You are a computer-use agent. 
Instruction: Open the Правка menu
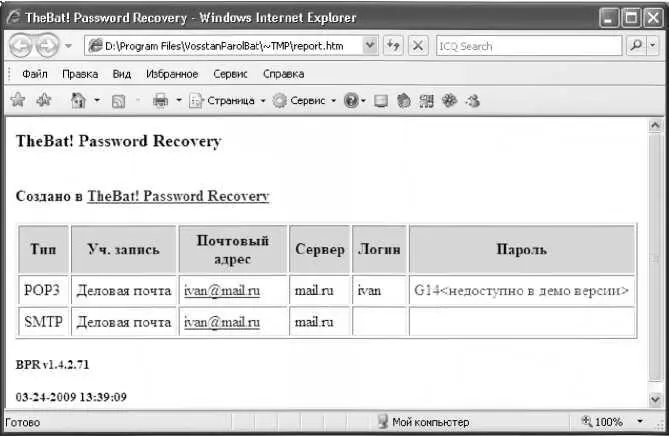[x=80, y=74]
